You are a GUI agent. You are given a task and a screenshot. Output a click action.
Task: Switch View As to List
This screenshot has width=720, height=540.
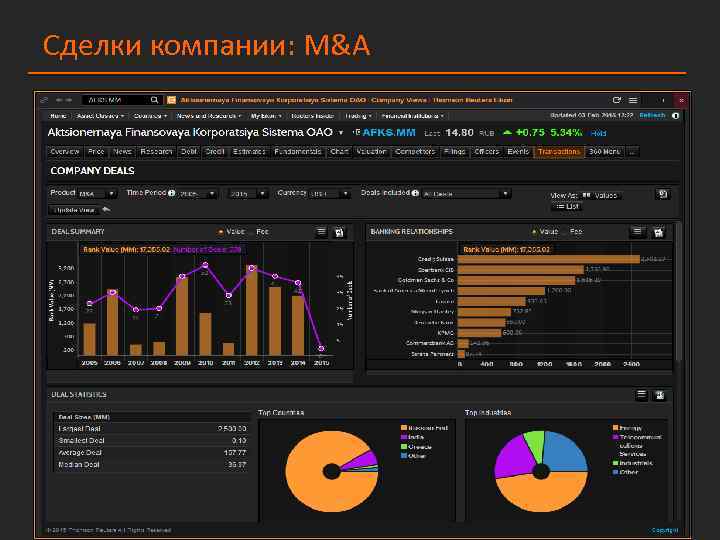567,207
